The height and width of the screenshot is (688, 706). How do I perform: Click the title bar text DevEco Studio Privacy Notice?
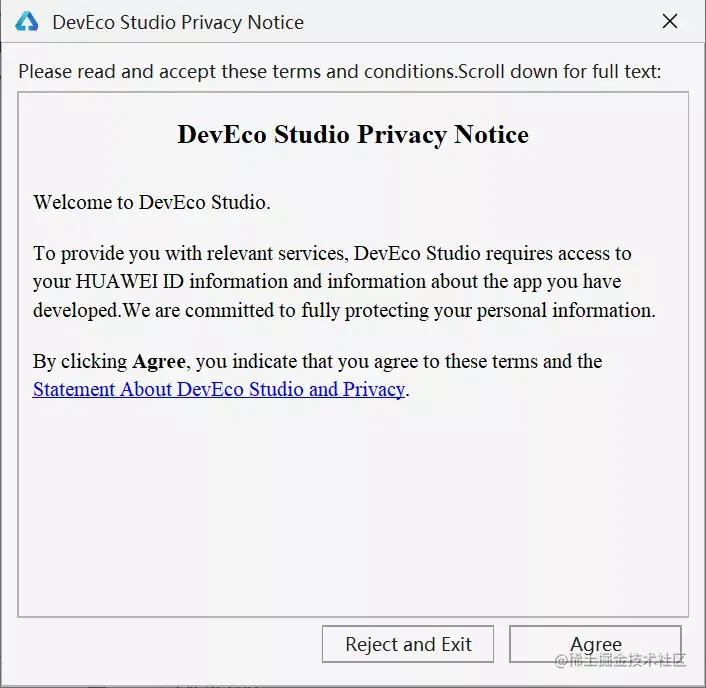[x=178, y=22]
